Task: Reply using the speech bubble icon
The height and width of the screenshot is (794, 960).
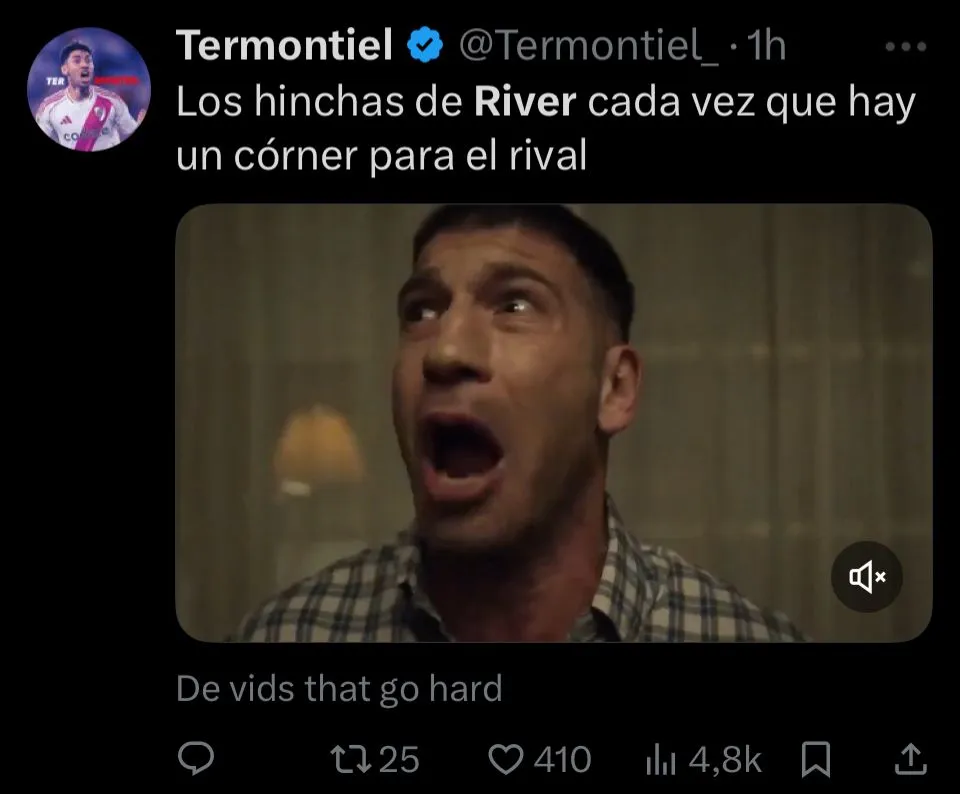Action: 196,758
